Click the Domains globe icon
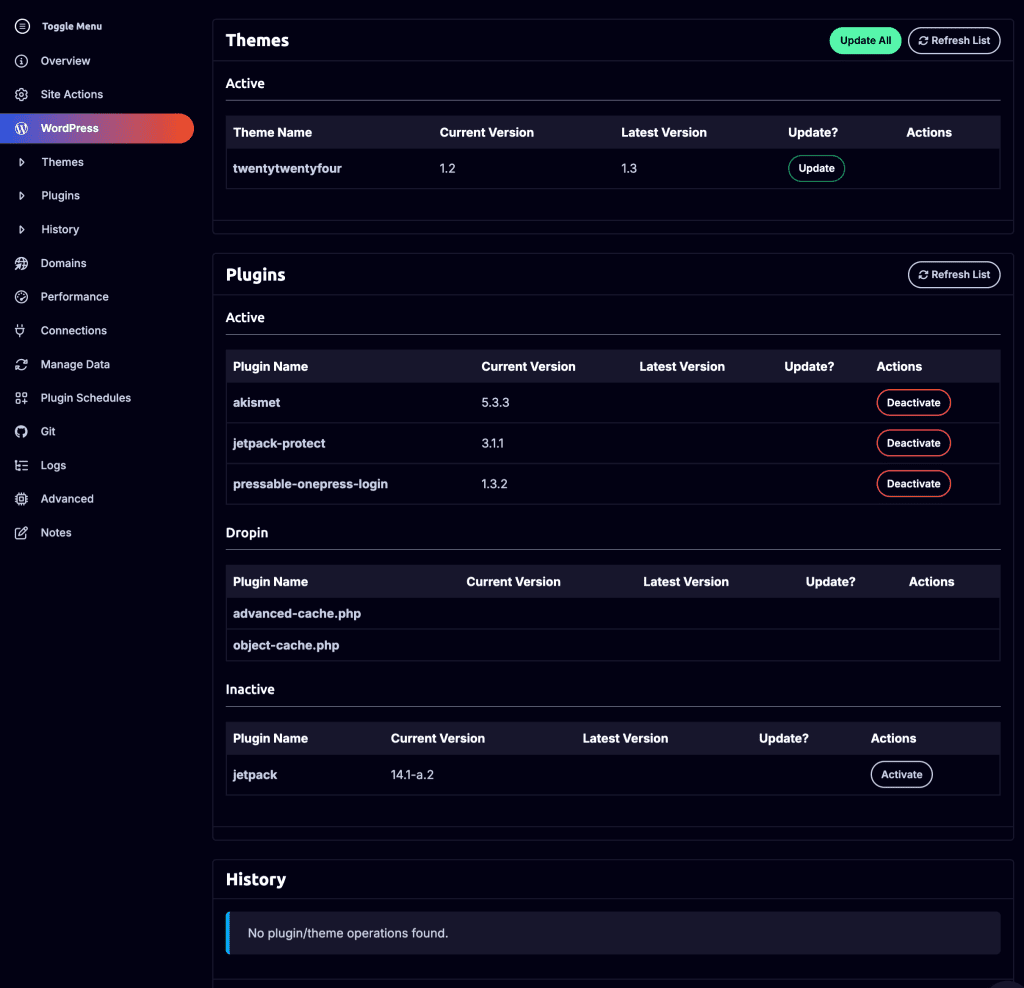Image resolution: width=1024 pixels, height=988 pixels. [22, 263]
